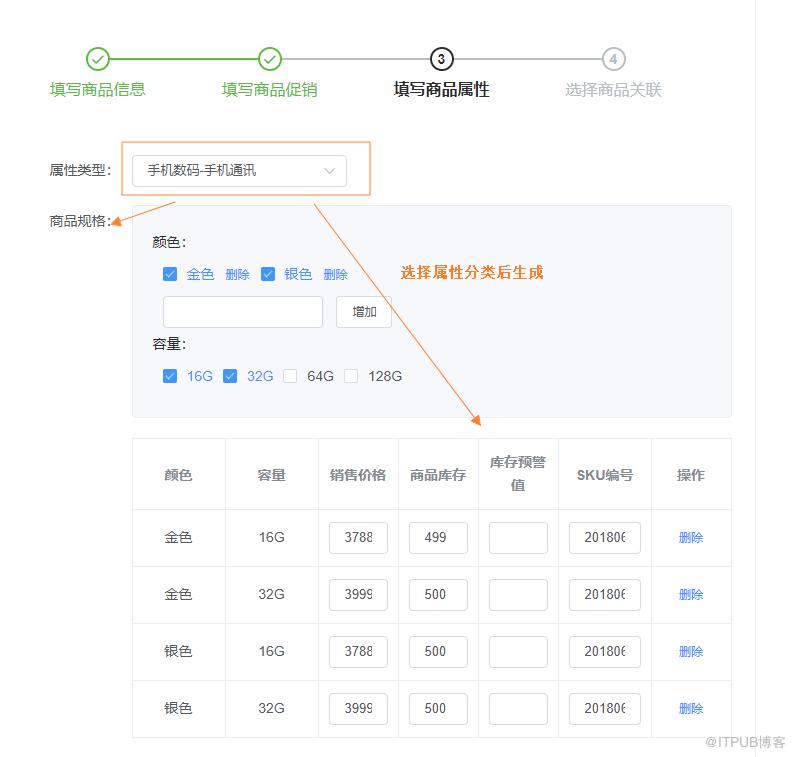This screenshot has width=795, height=757.
Task: Click the 属性类型 label
Action: [x=80, y=170]
